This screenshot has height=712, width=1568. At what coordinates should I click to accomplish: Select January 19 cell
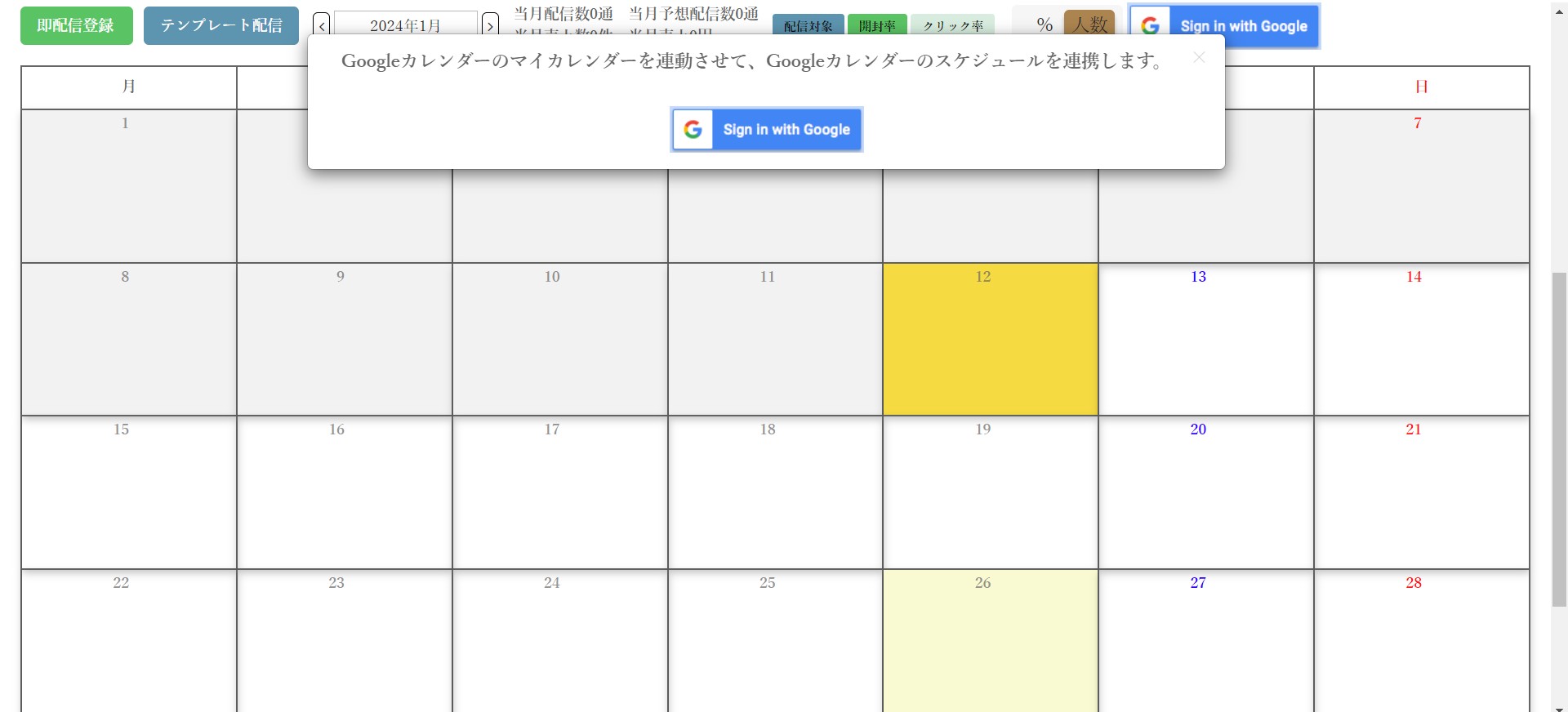[x=990, y=492]
